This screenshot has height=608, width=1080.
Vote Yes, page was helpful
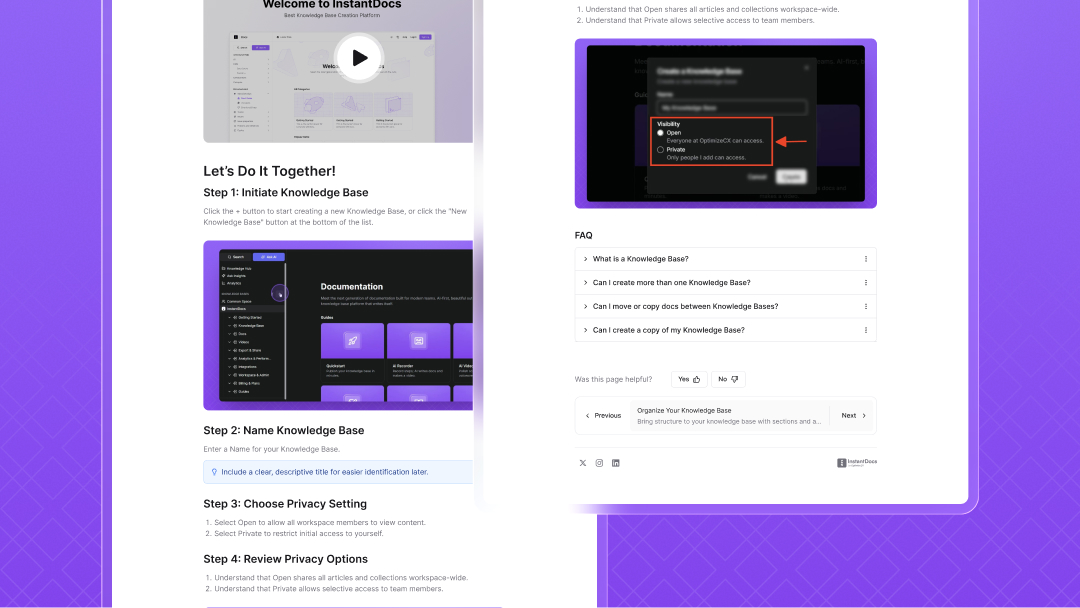click(x=689, y=379)
